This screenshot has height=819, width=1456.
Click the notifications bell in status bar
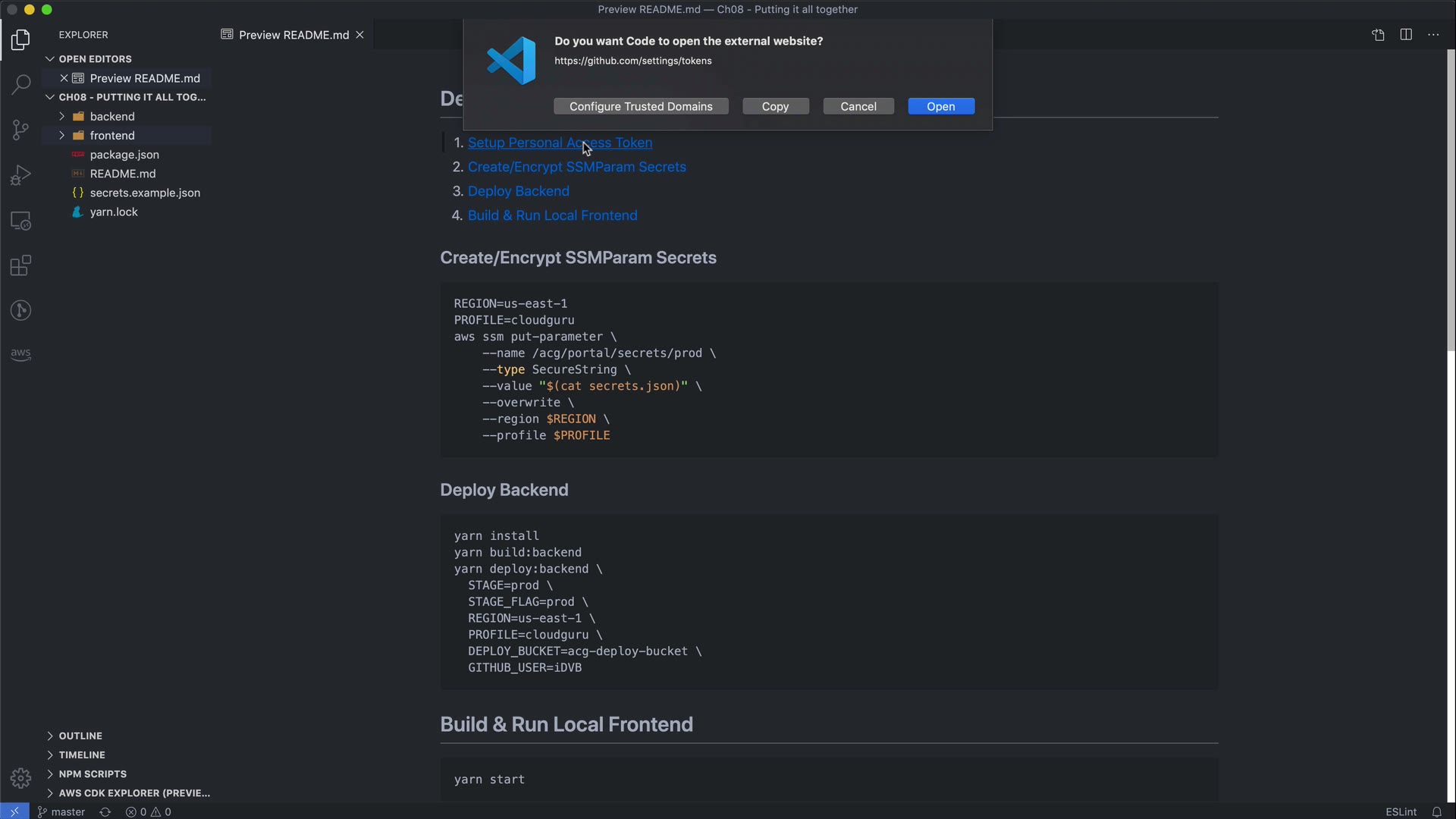point(1436,811)
